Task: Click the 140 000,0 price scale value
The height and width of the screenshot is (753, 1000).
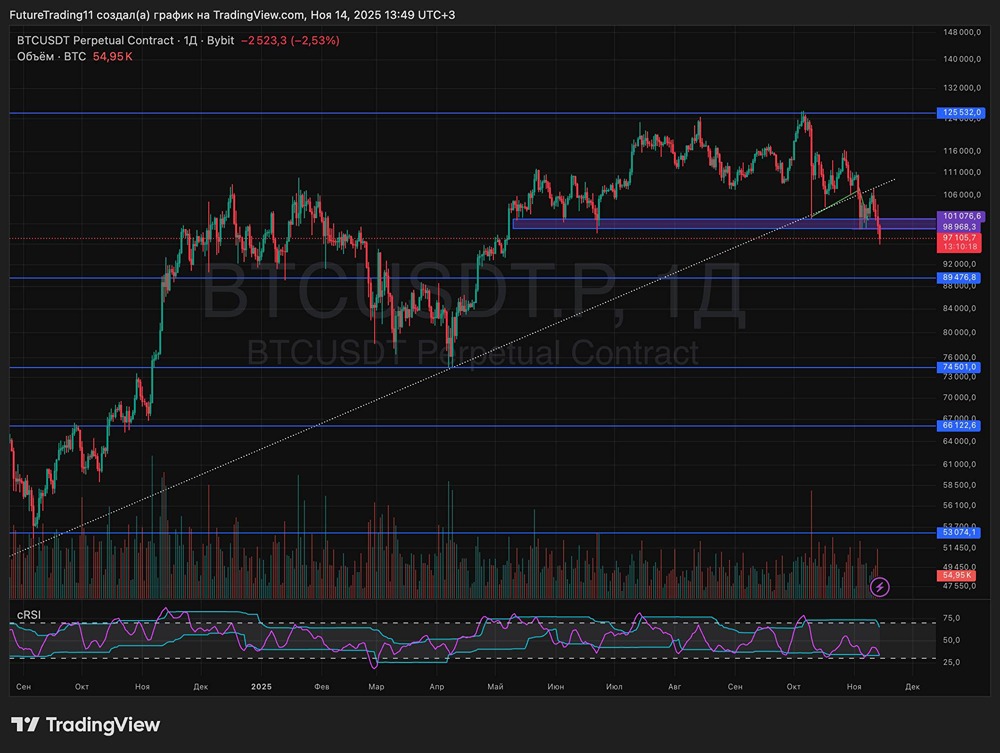Action: (962, 59)
